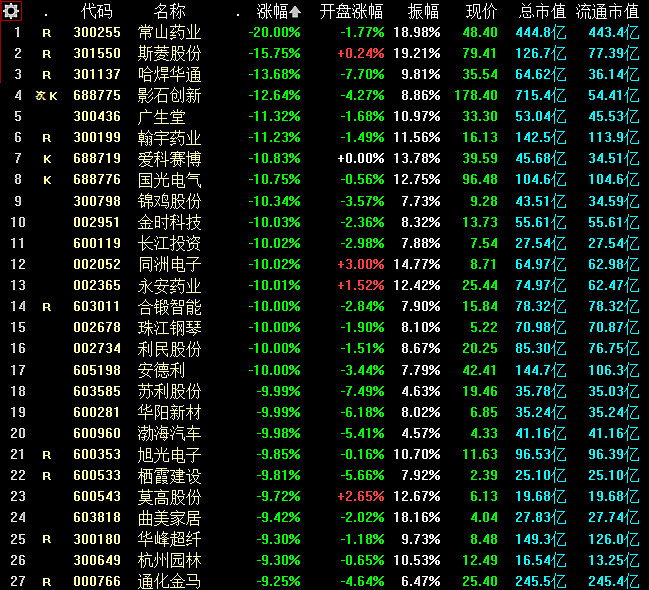Select stock 斯菱股份
Screen dimensions: 649x590
[169, 53]
